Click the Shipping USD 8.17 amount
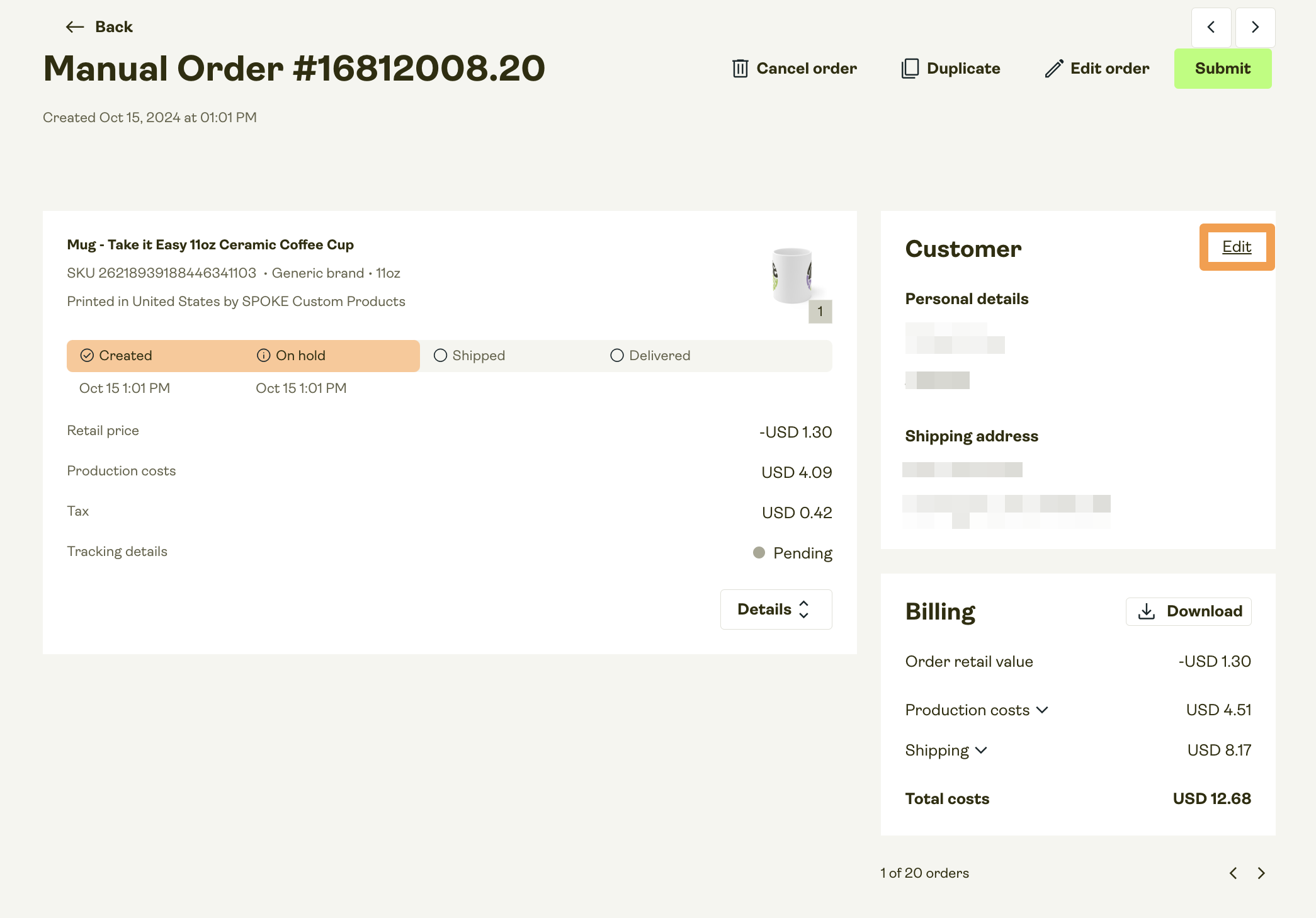The image size is (1316, 918). pos(1219,751)
